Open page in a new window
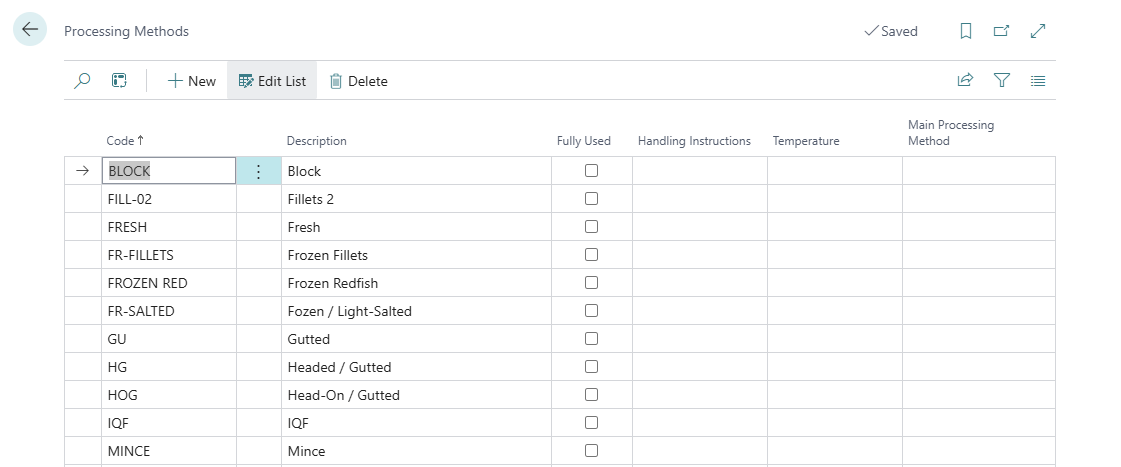Viewport: 1121px width, 467px height. pyautogui.click(x=1002, y=31)
